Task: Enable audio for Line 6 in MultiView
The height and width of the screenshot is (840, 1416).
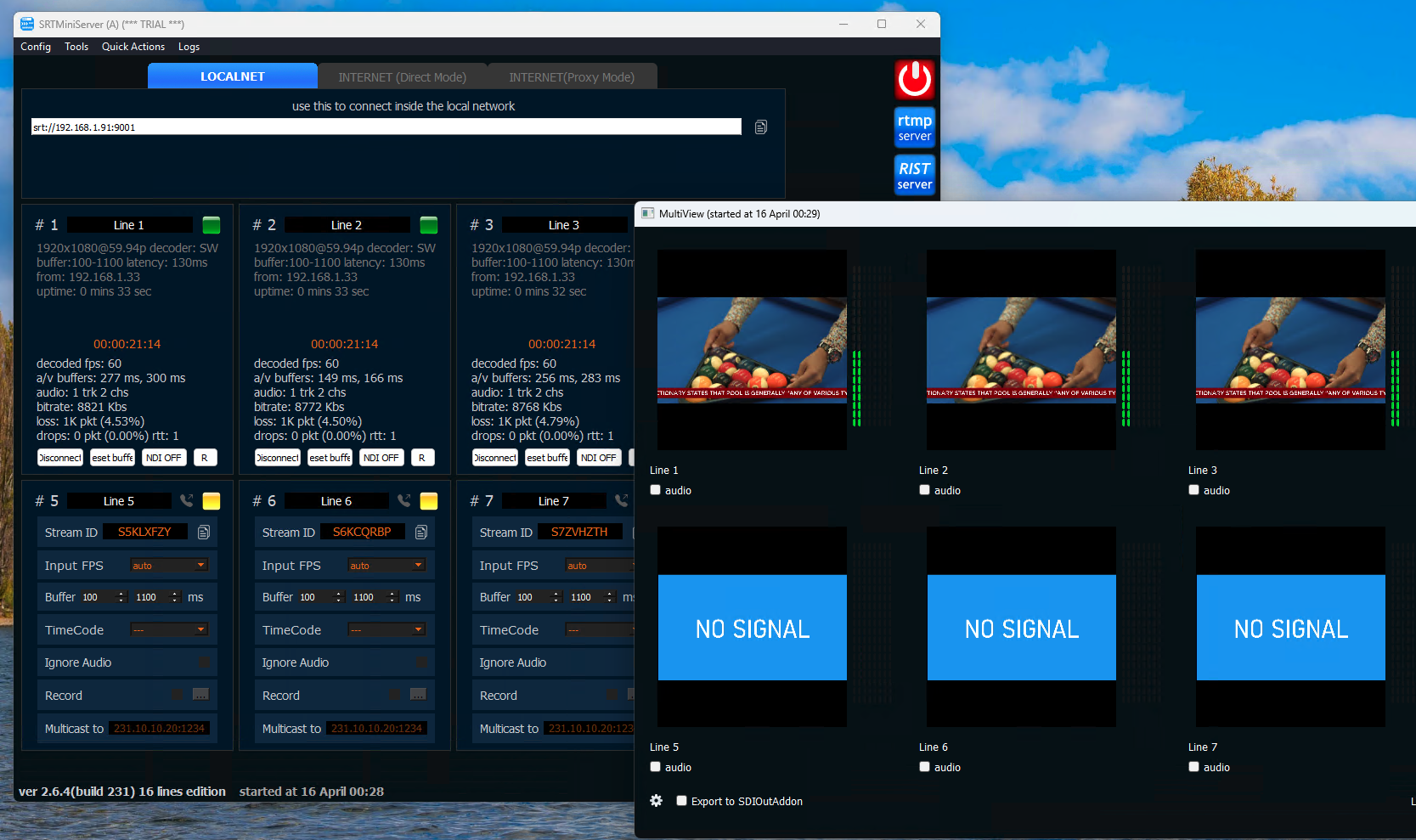Action: coord(925,767)
